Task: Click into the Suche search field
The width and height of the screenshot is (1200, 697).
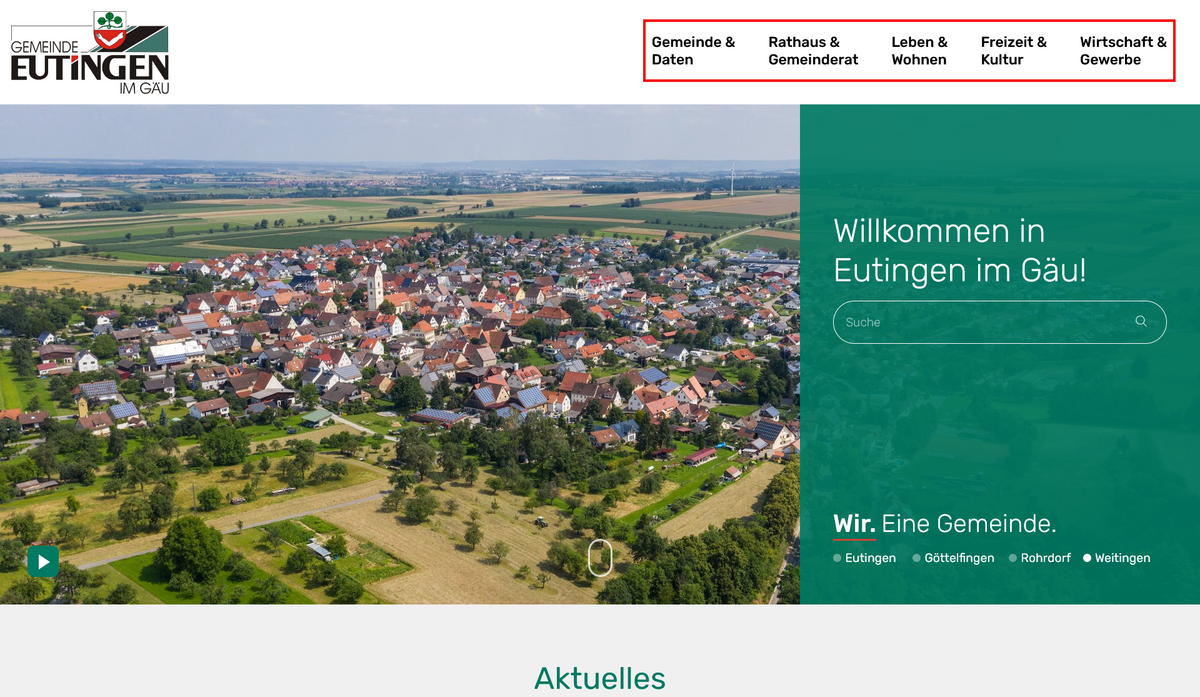Action: coord(999,322)
